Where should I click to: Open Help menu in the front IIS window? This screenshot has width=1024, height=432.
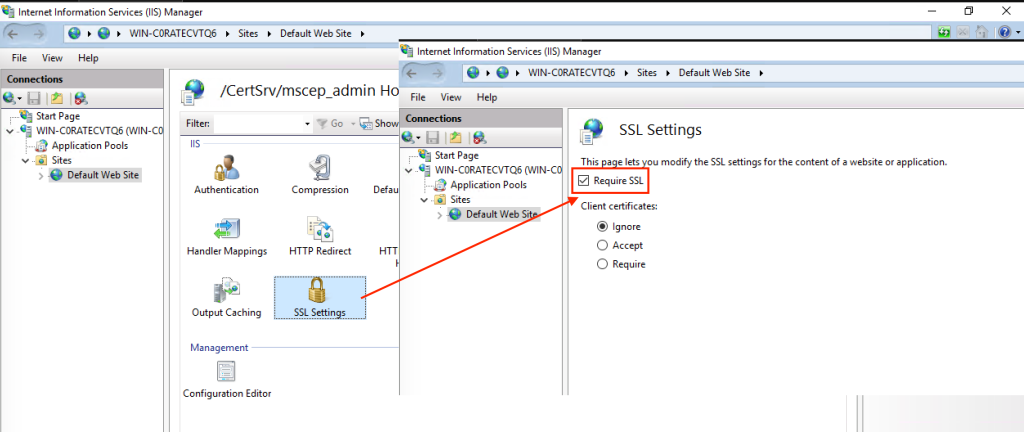(487, 97)
